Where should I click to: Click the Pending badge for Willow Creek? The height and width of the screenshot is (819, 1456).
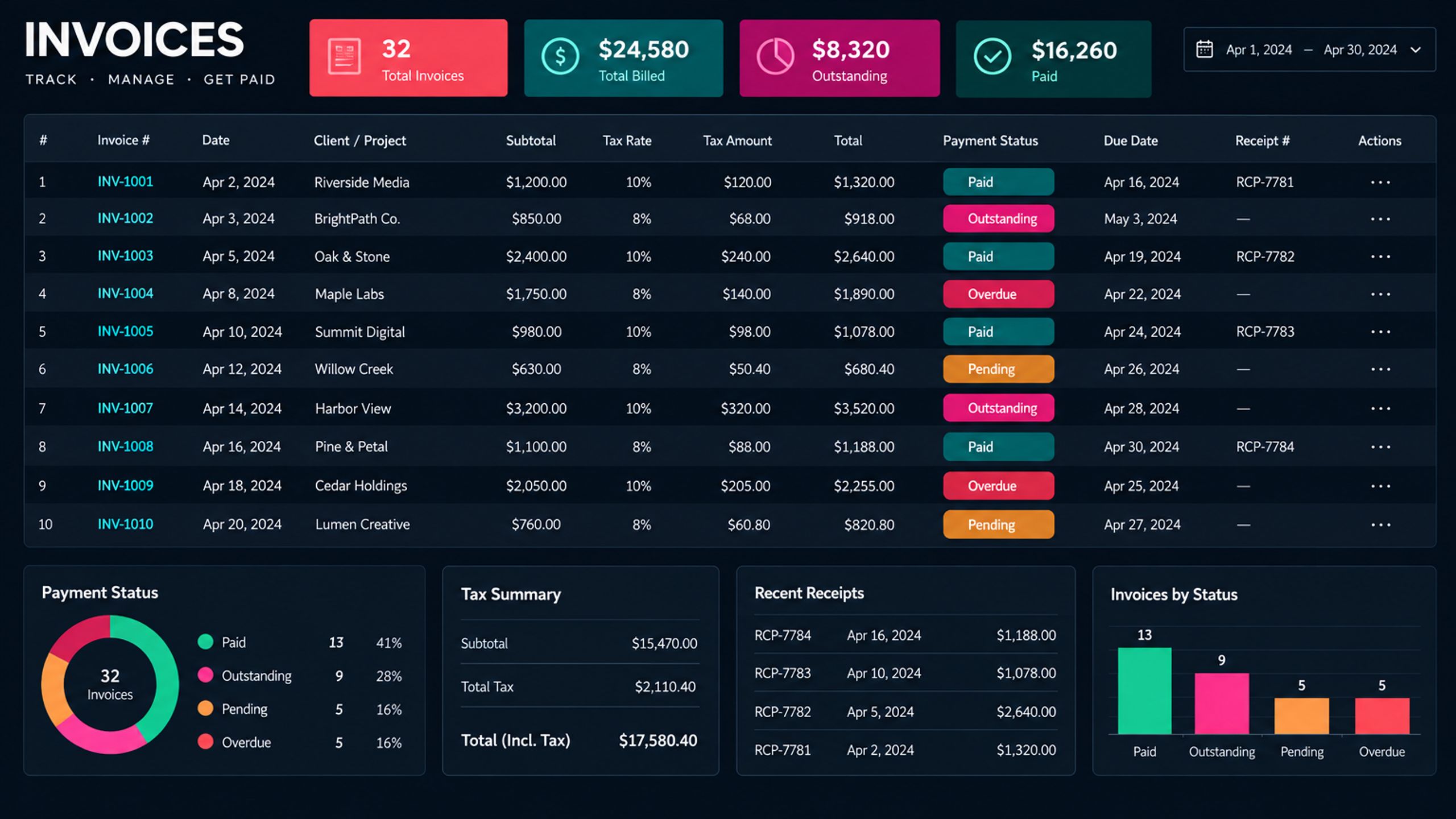(x=998, y=369)
